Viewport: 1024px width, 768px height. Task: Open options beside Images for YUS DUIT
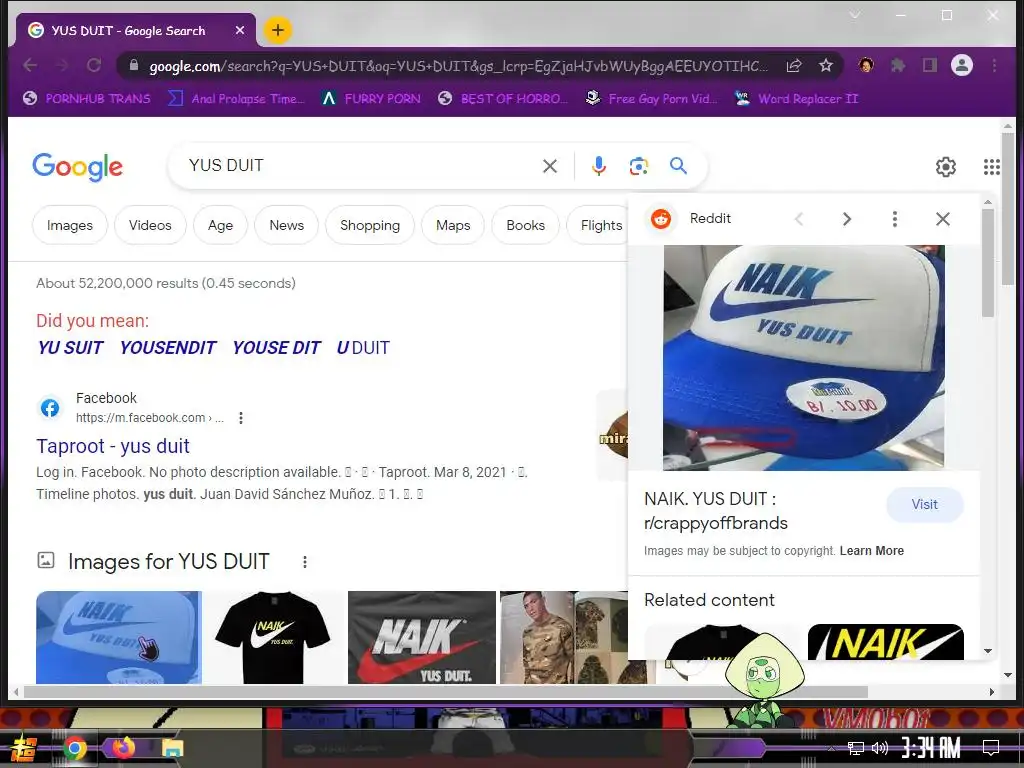(304, 562)
